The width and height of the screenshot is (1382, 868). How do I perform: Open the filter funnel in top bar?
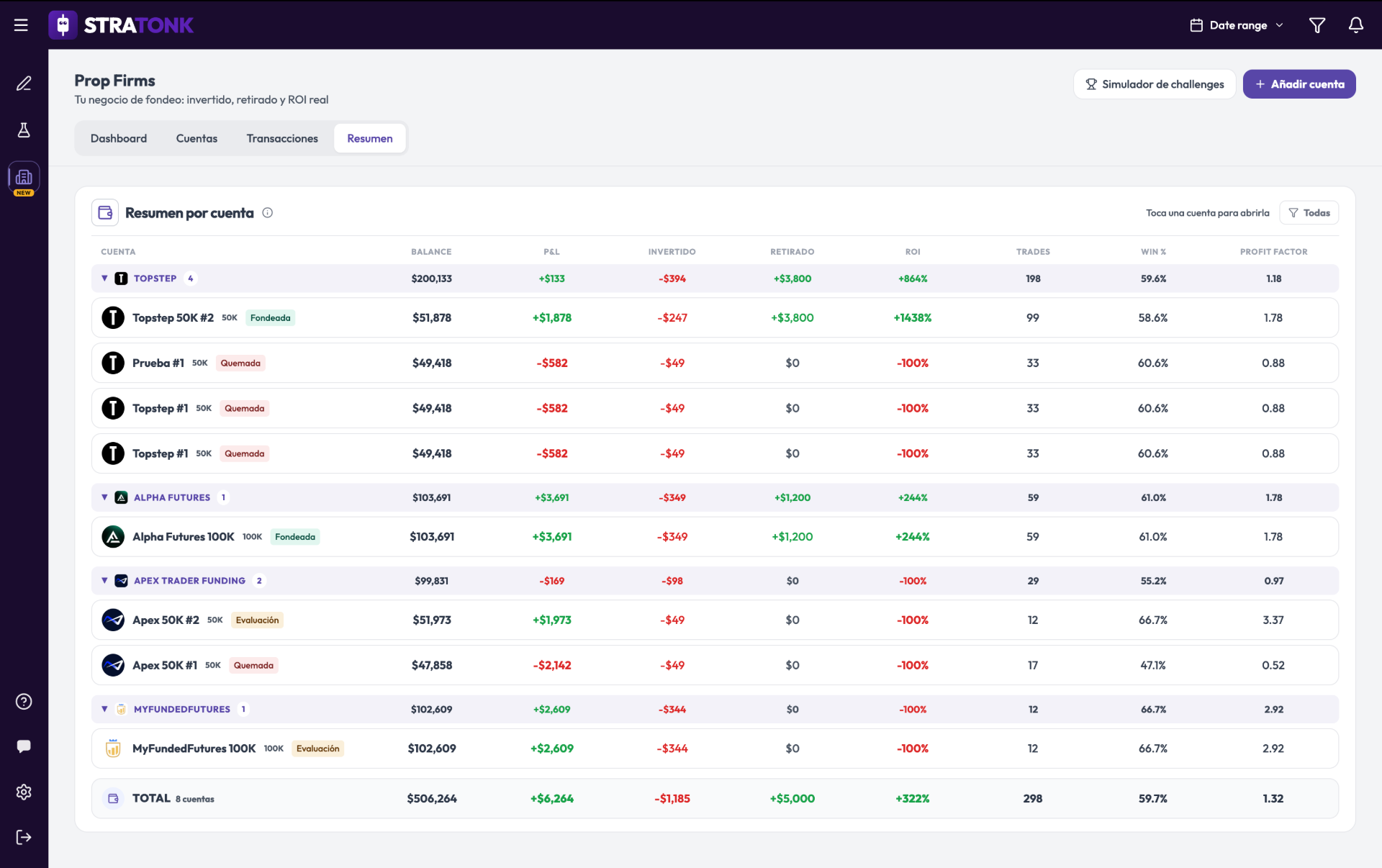coord(1316,25)
